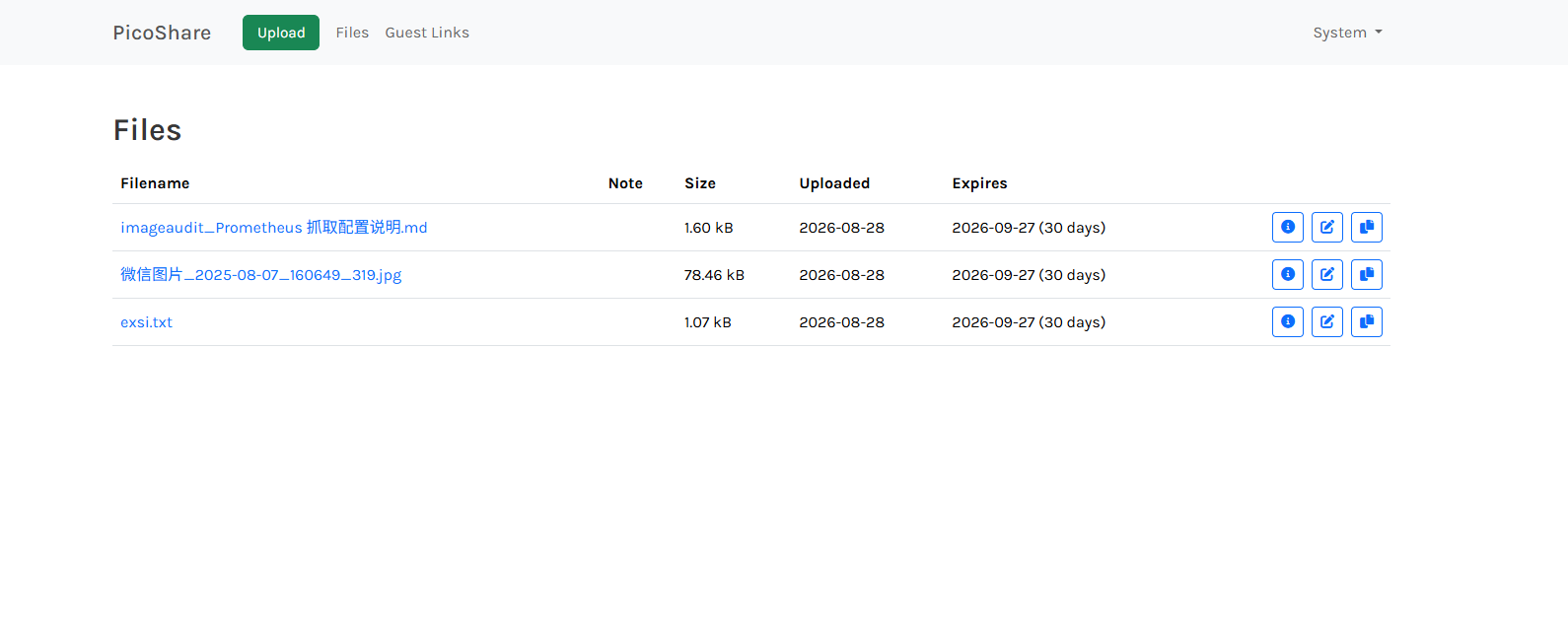
Task: Open Guest Links in the navbar
Action: tap(427, 33)
